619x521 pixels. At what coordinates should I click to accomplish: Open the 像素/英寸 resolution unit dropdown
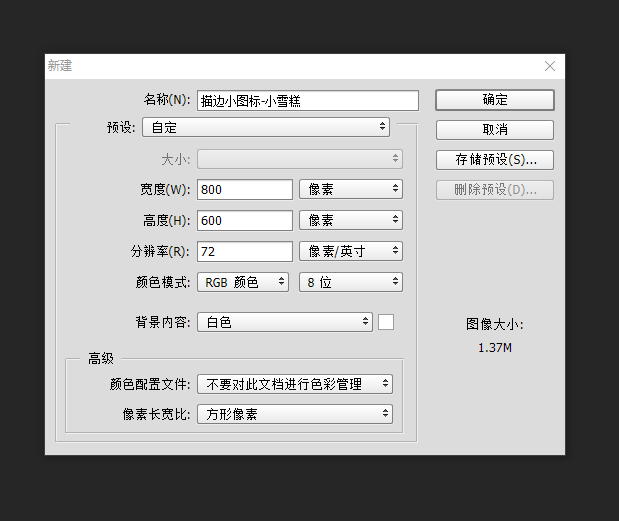(351, 251)
